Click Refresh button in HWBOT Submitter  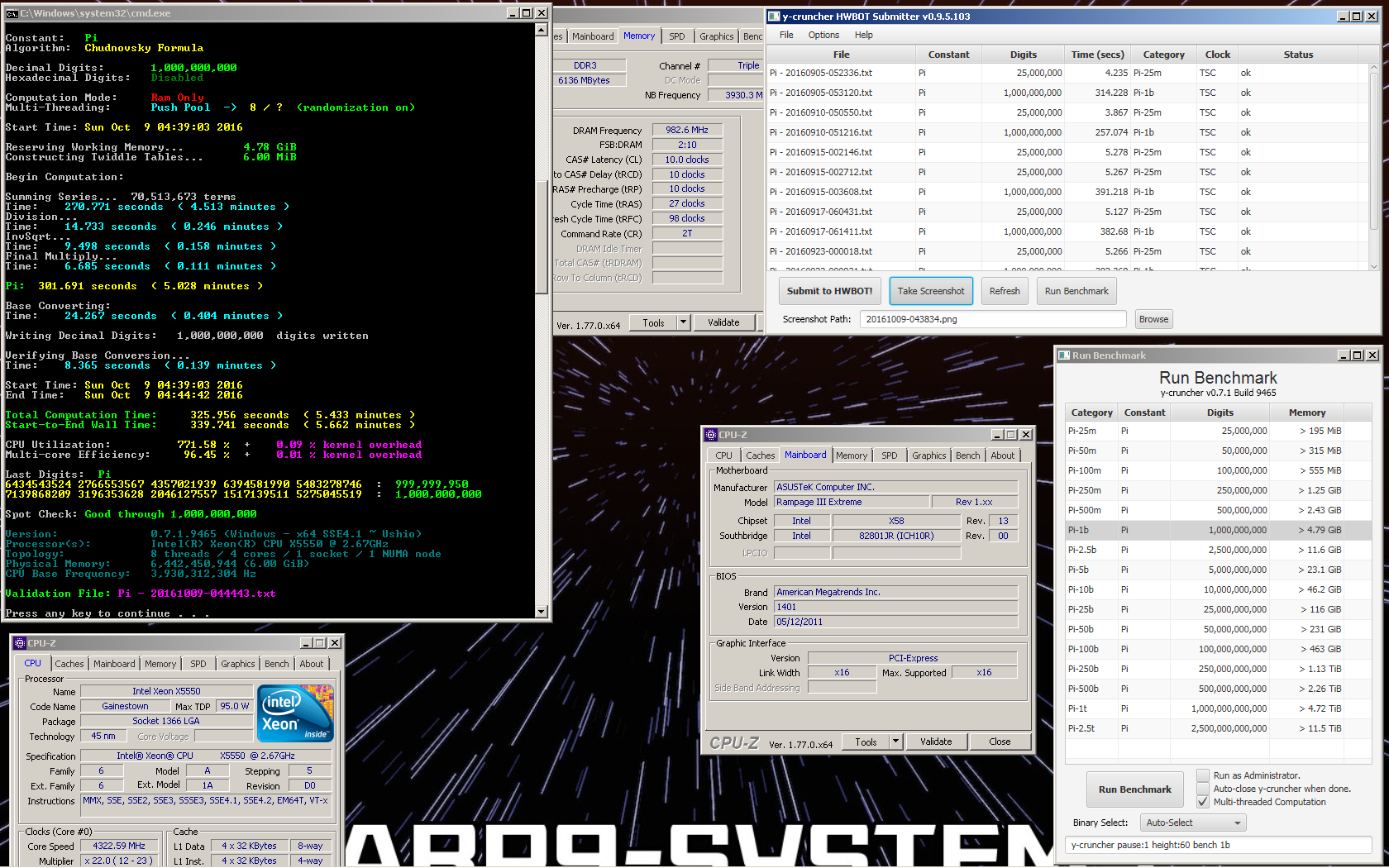click(1005, 291)
